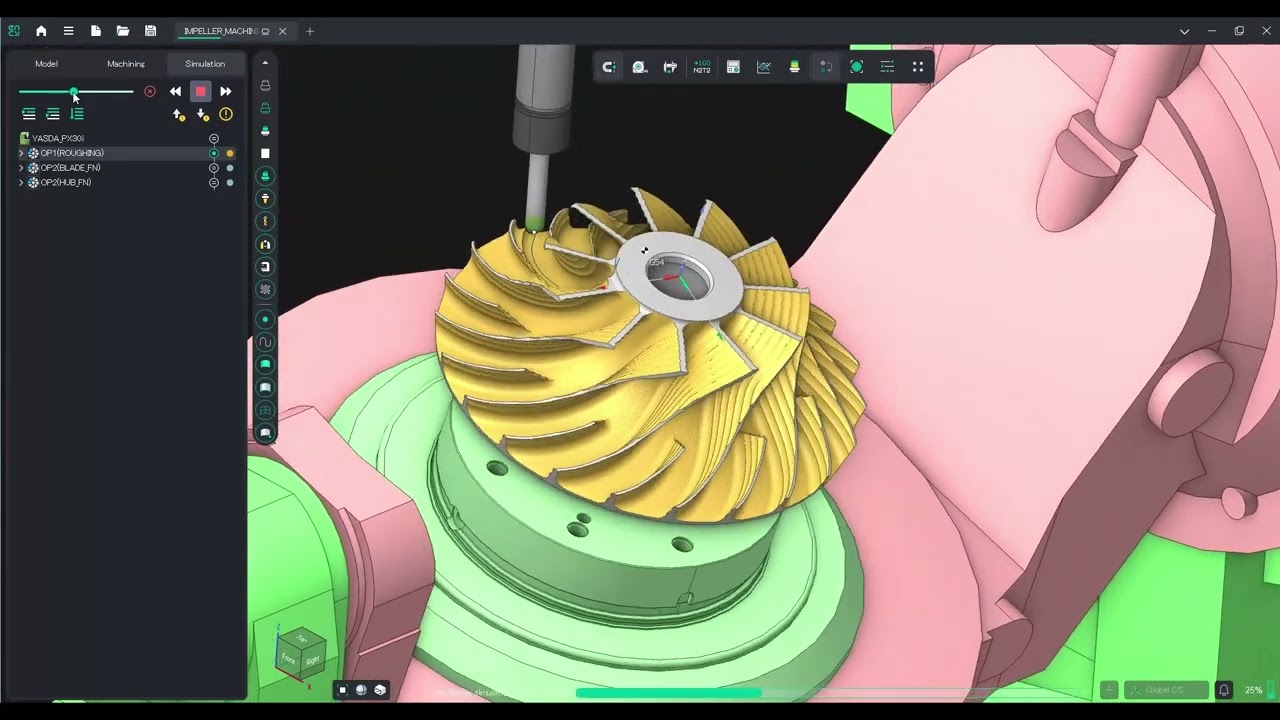Click the small square icon in bottom bar
Viewport: 1280px width, 720px height.
pos(342,690)
